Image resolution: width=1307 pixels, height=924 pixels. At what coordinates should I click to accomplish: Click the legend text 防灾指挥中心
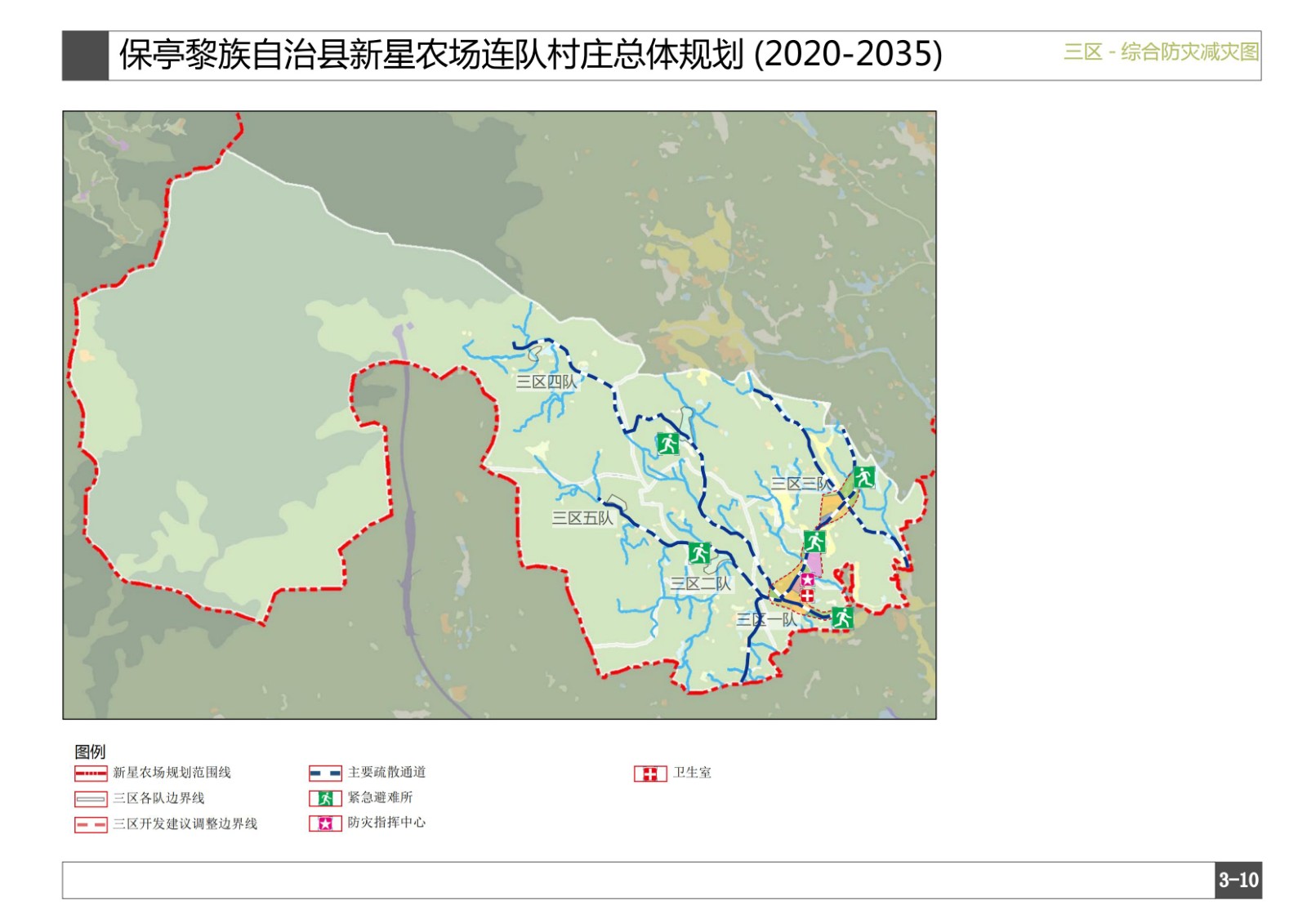tap(387, 823)
